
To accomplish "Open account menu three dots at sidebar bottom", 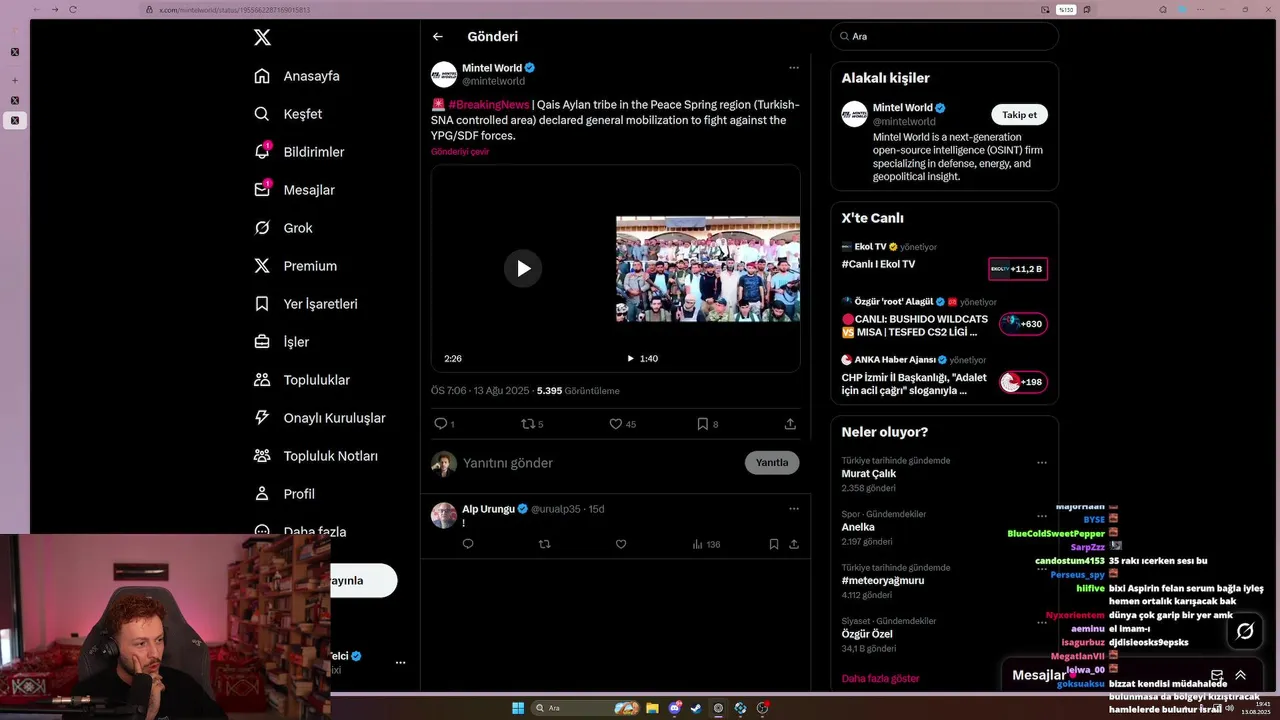I will 400,662.
